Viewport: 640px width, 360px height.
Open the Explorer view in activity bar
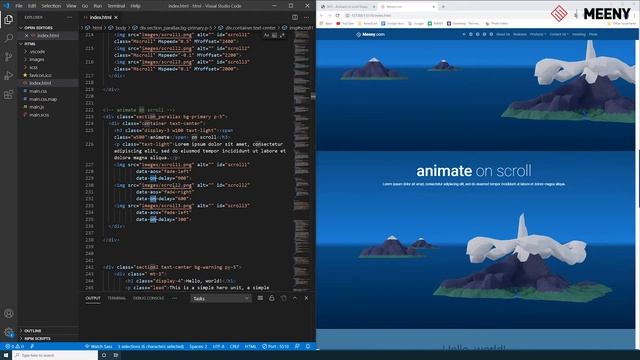[9, 19]
